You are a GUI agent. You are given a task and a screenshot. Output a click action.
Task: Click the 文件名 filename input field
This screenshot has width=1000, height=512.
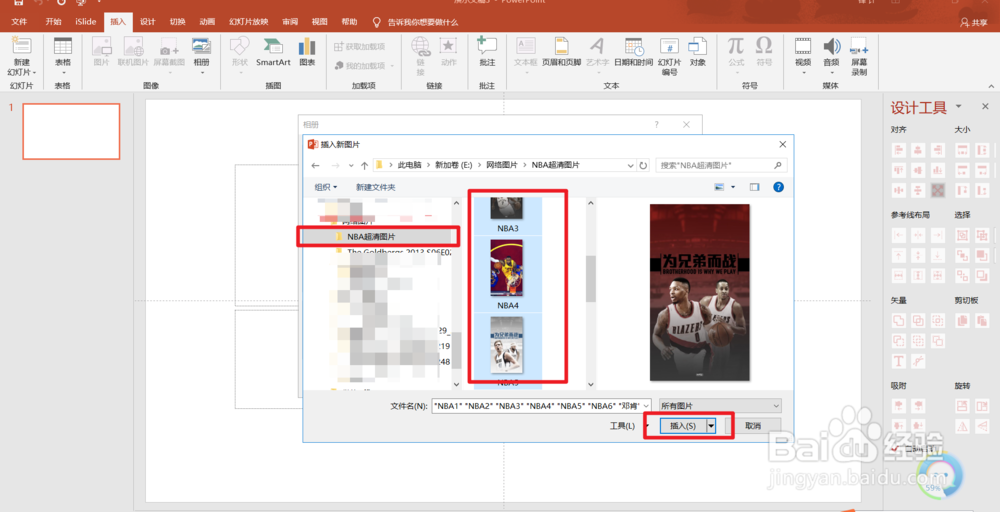tap(541, 406)
